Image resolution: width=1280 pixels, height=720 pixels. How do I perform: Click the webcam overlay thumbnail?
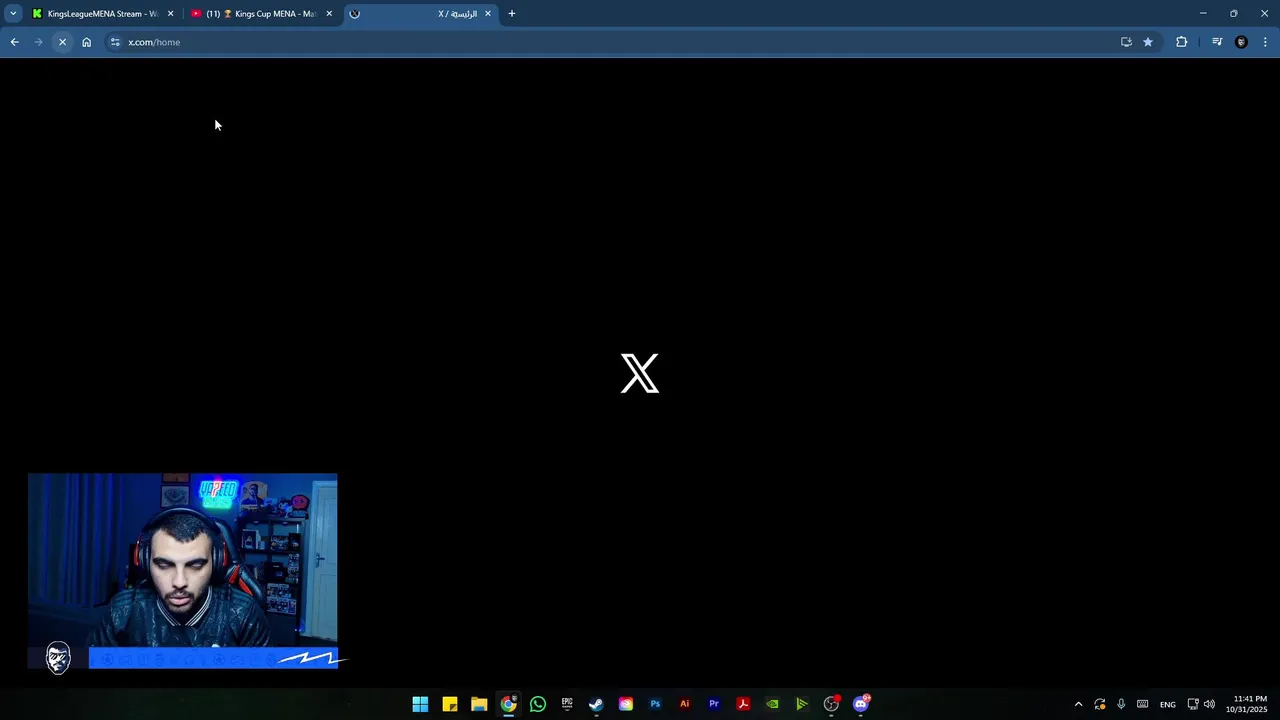point(183,571)
